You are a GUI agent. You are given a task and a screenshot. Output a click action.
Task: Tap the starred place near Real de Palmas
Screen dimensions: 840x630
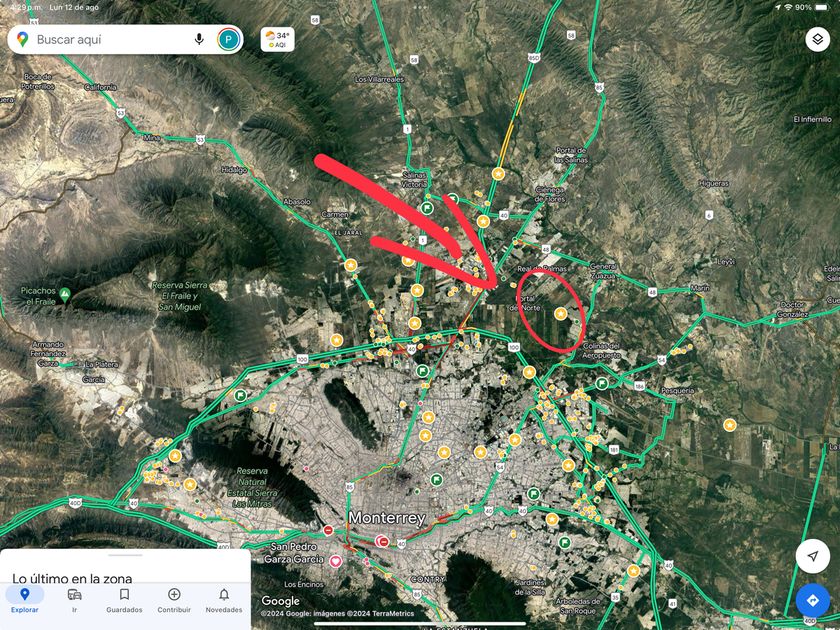pos(560,314)
